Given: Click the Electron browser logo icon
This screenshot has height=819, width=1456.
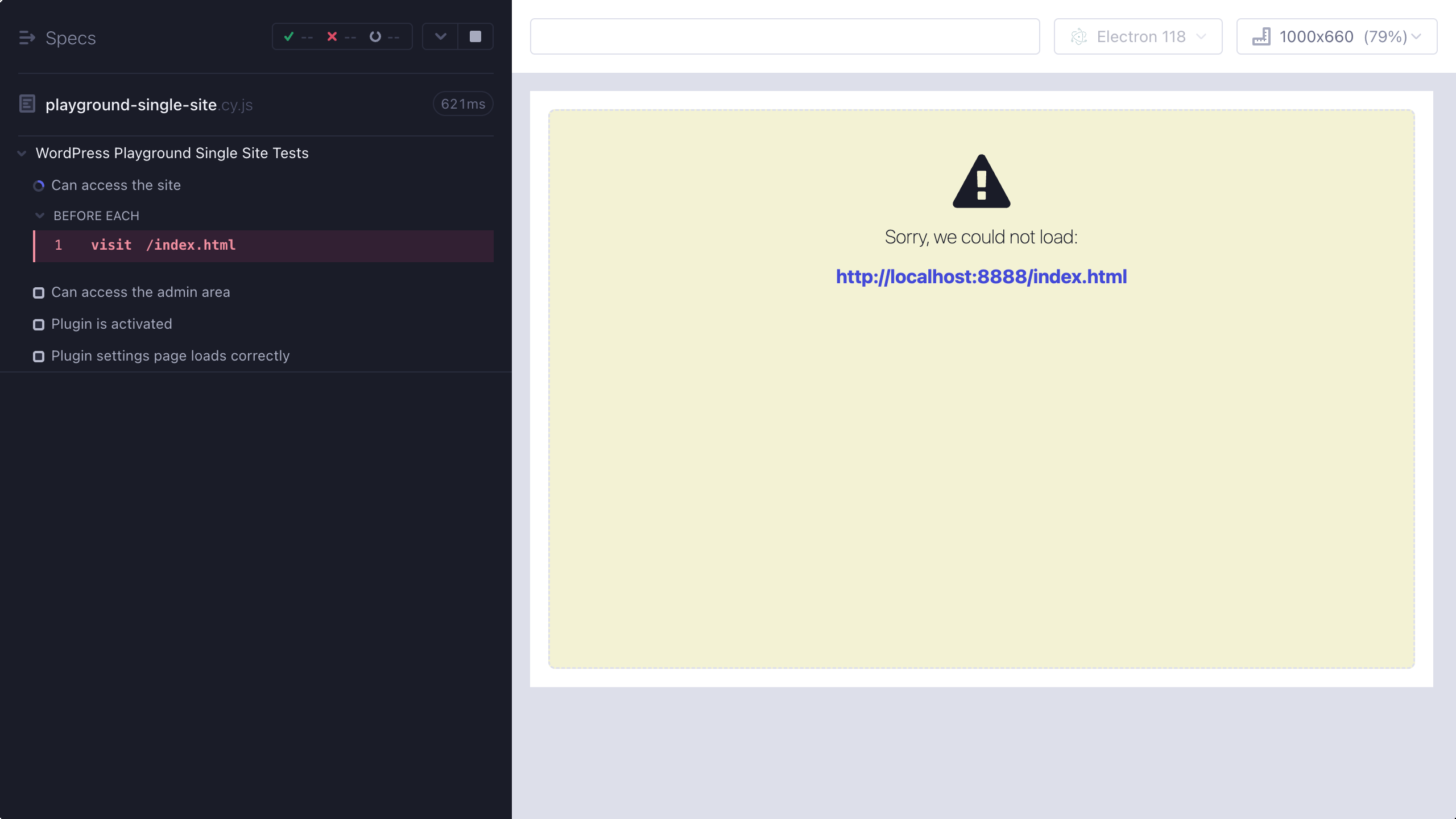Looking at the screenshot, I should click(x=1079, y=37).
